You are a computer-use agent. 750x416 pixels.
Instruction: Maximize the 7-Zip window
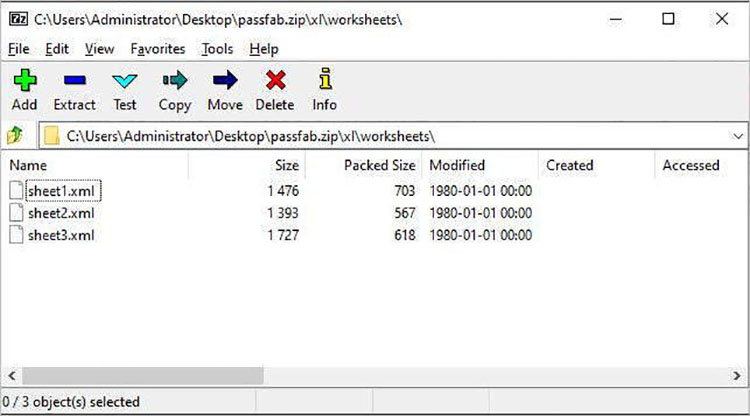pos(668,19)
